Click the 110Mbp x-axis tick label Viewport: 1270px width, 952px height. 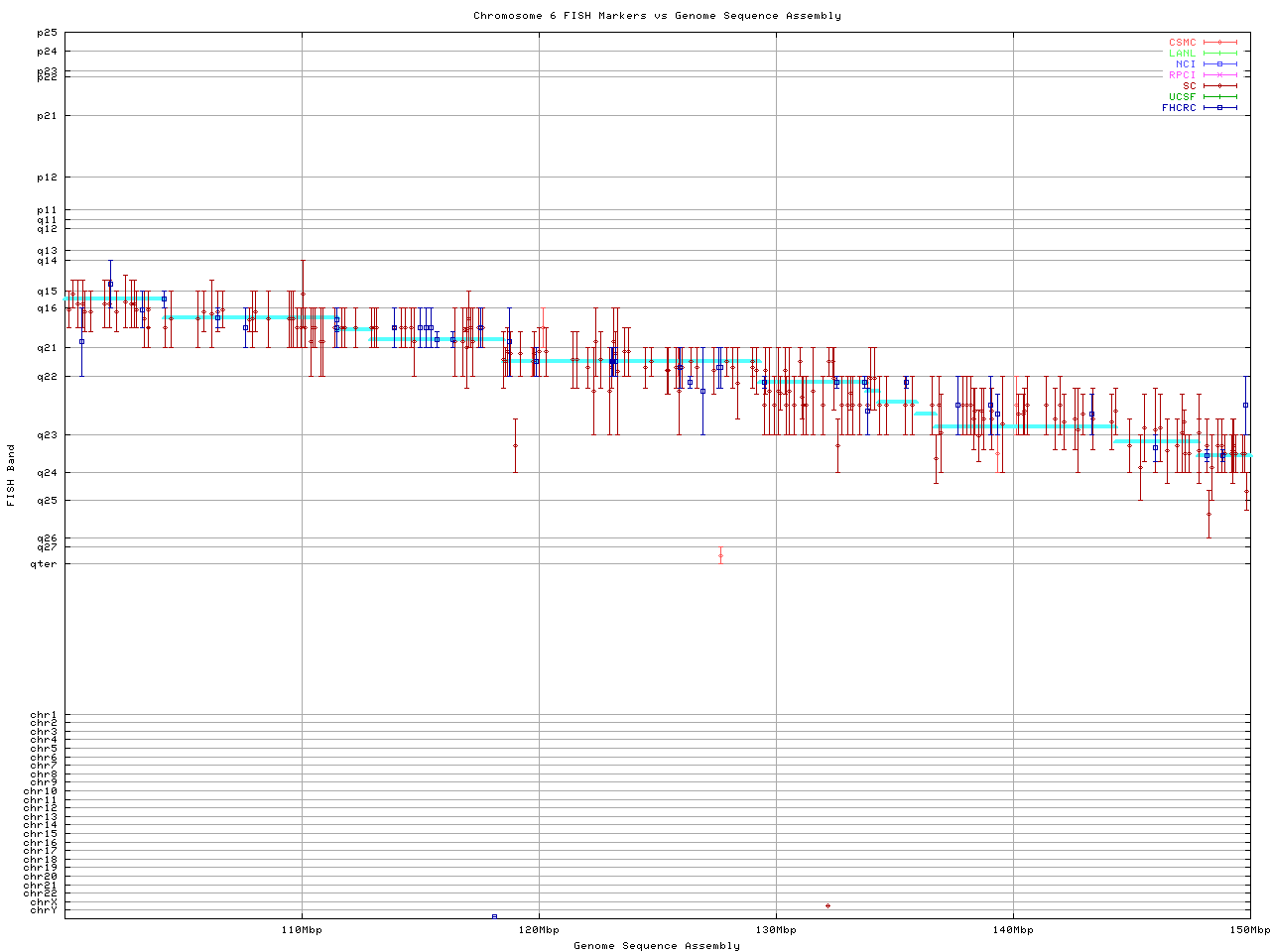pyautogui.click(x=302, y=930)
